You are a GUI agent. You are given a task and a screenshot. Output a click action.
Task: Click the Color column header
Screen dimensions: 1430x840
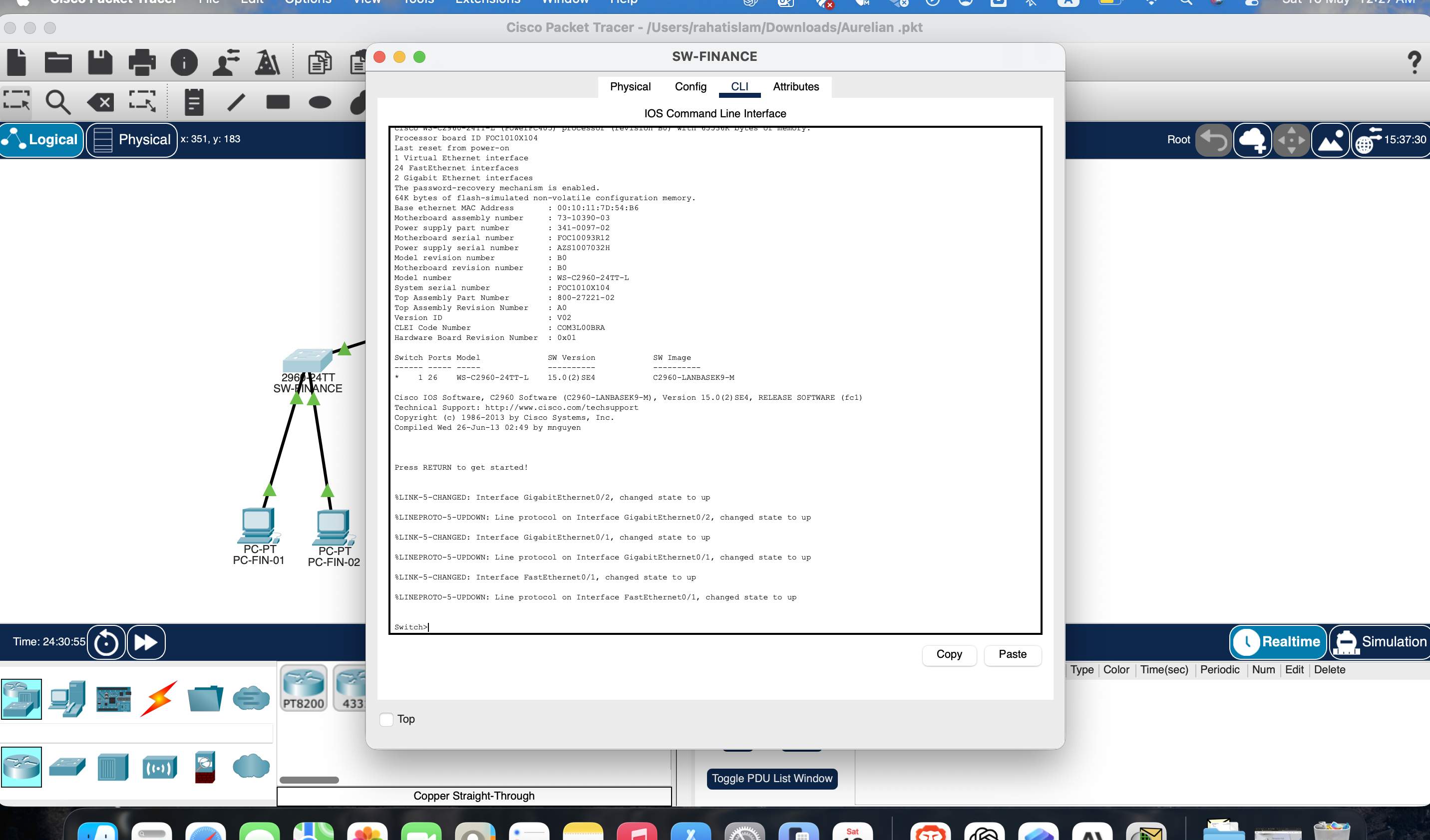tap(1116, 670)
